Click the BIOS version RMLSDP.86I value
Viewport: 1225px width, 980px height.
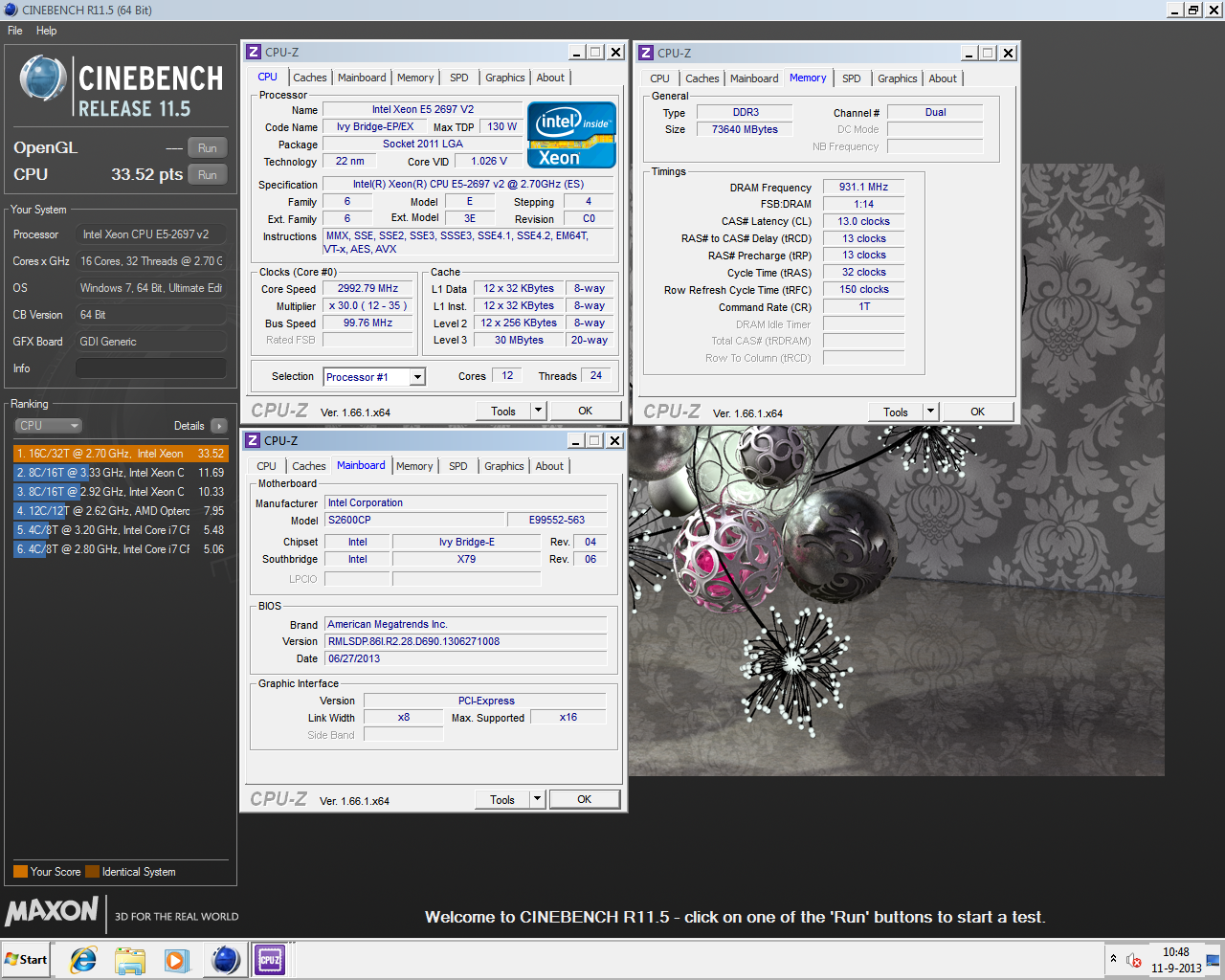point(466,642)
